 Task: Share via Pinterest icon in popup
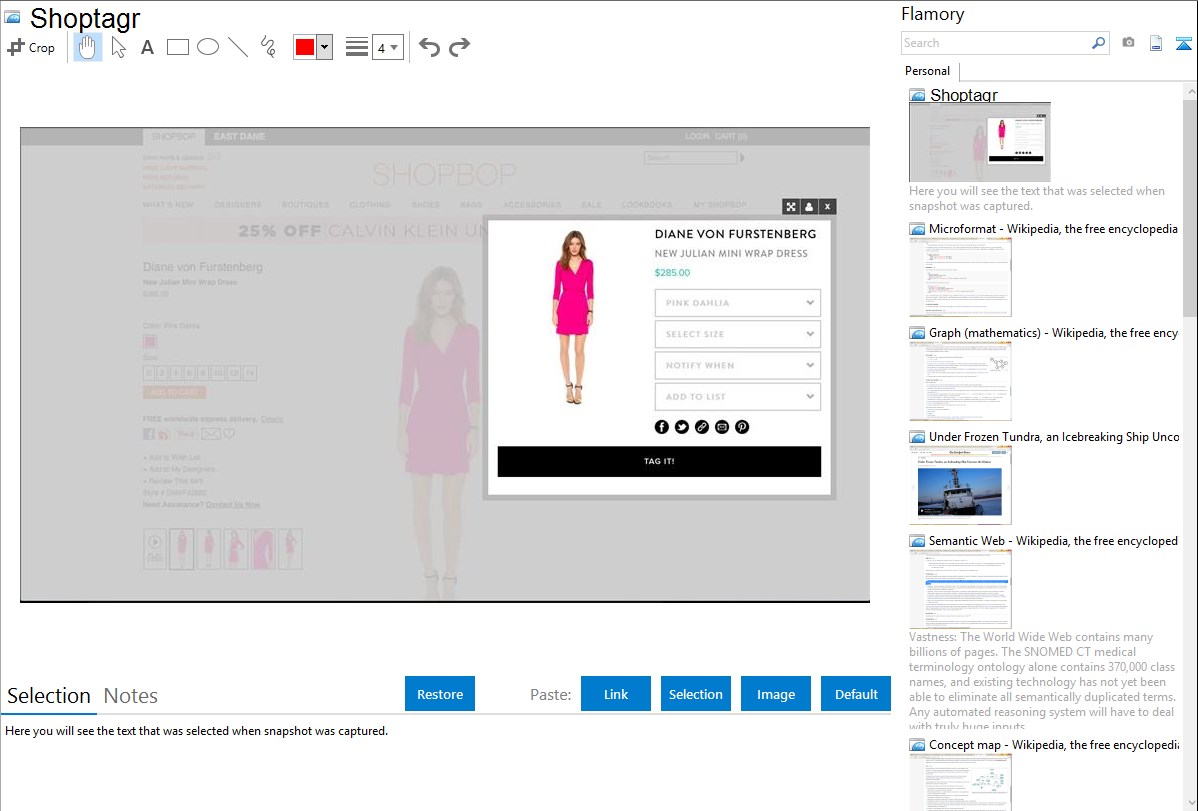(x=742, y=427)
